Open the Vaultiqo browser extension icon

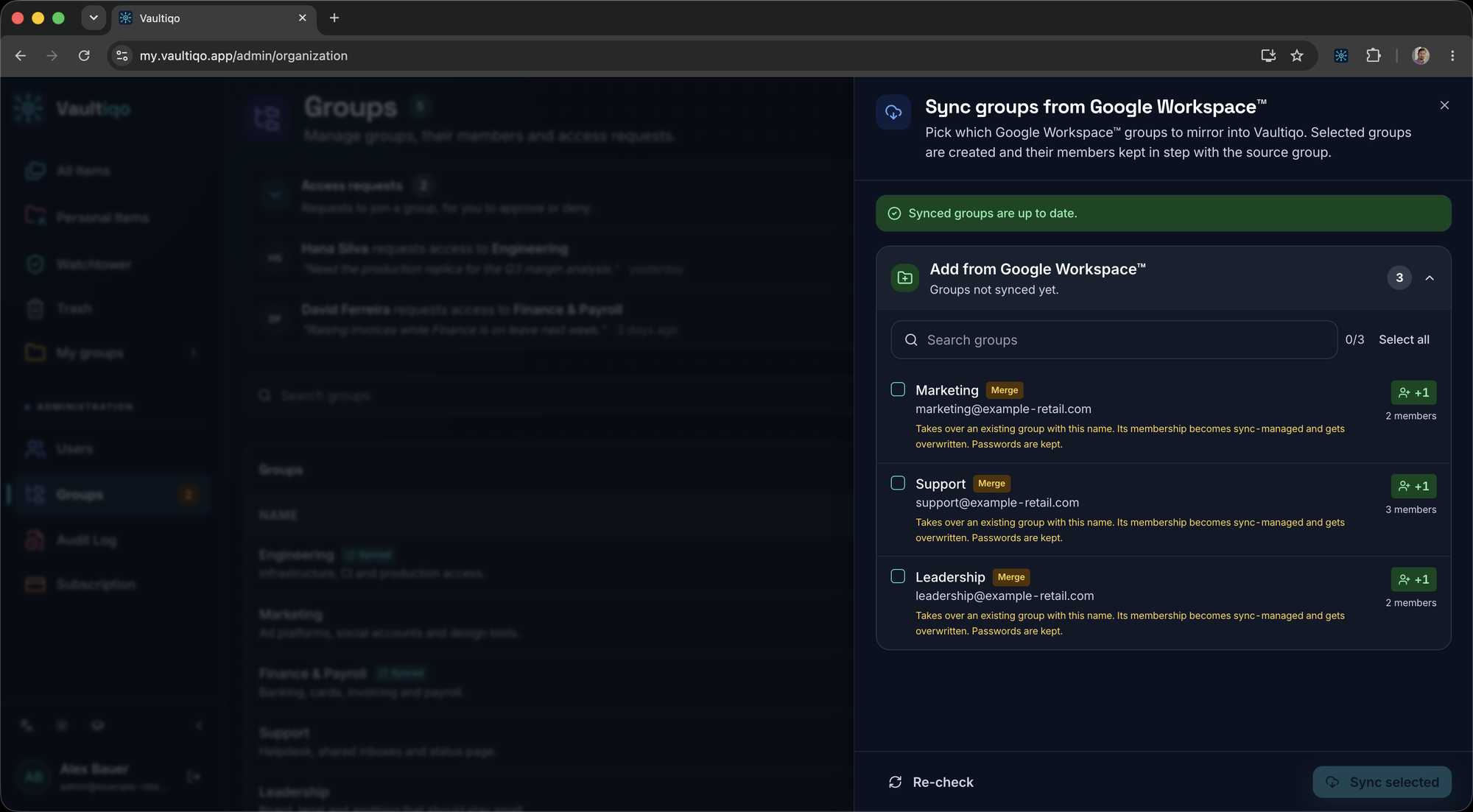click(x=1341, y=56)
